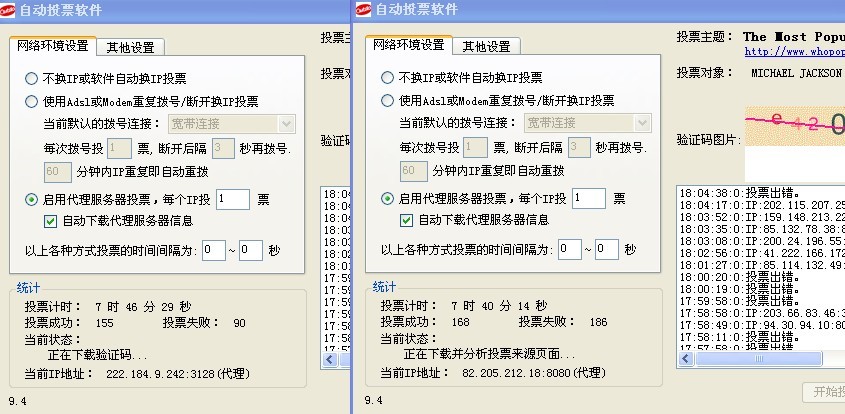Select log row with IP 159.148.213
The width and height of the screenshot is (845, 414).
762,217
